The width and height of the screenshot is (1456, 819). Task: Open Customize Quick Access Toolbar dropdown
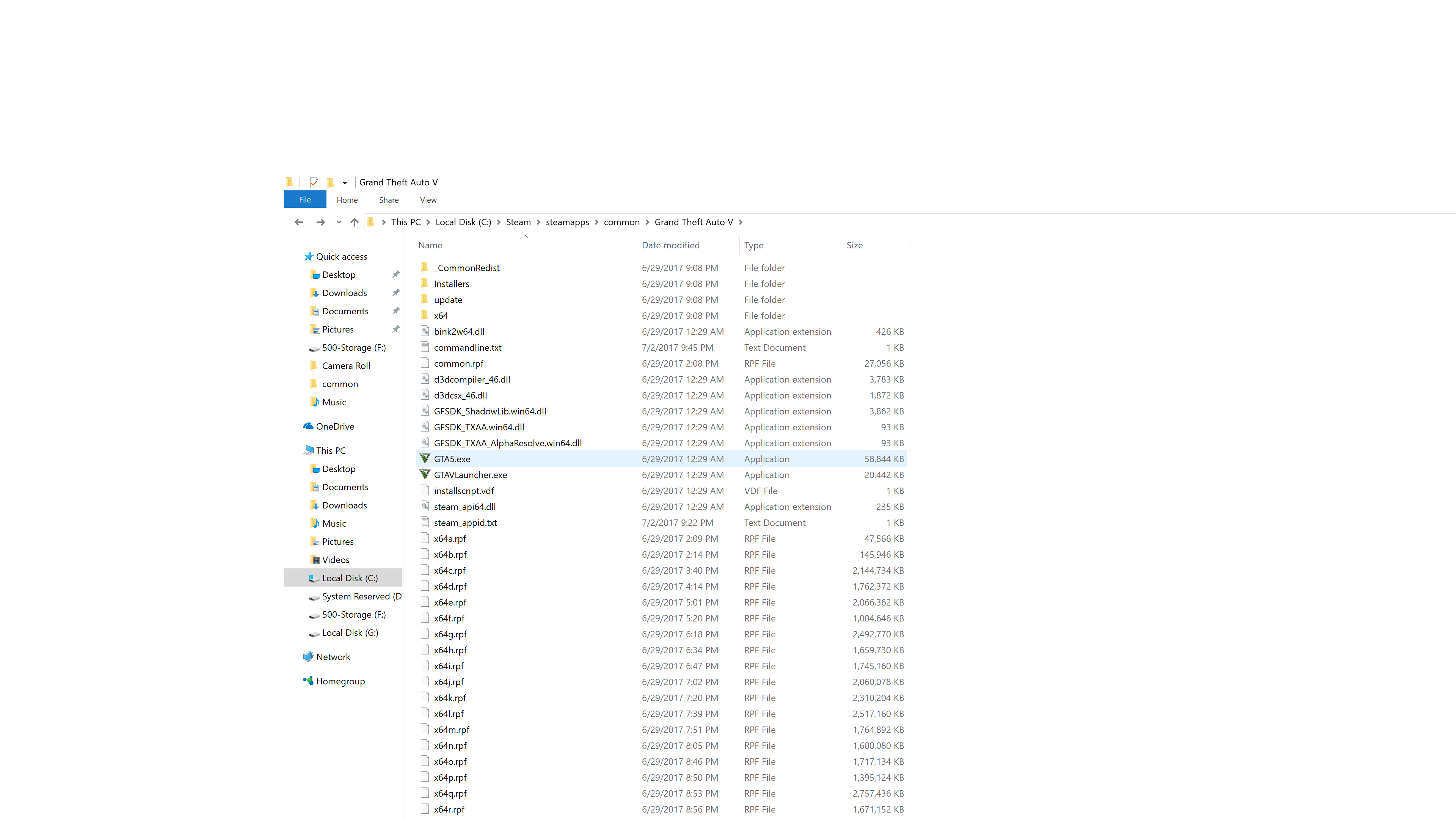(x=345, y=182)
